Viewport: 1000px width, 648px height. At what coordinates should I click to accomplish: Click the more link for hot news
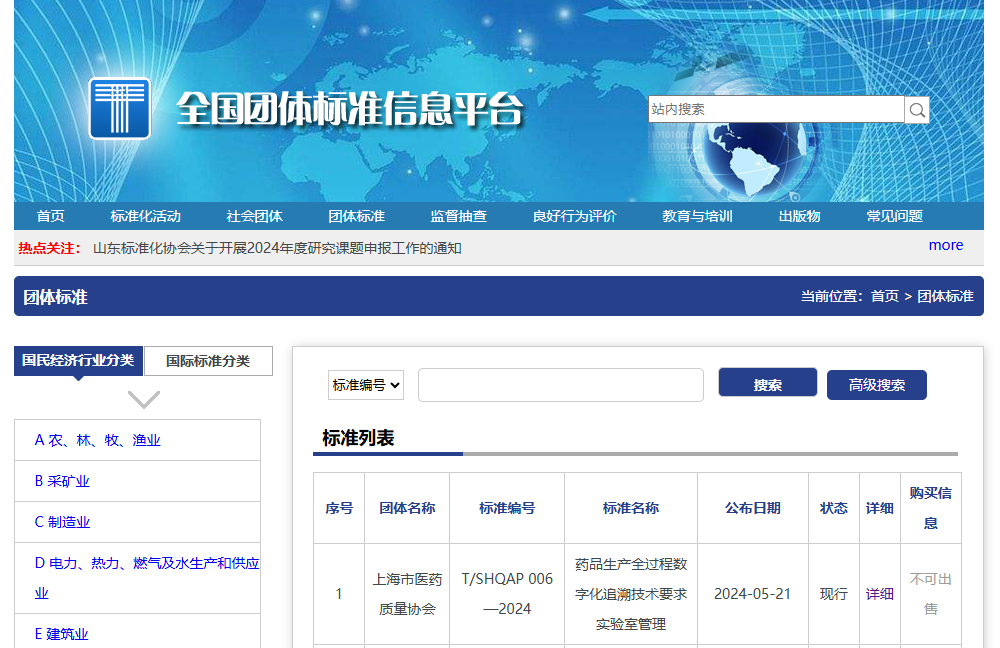click(x=945, y=245)
